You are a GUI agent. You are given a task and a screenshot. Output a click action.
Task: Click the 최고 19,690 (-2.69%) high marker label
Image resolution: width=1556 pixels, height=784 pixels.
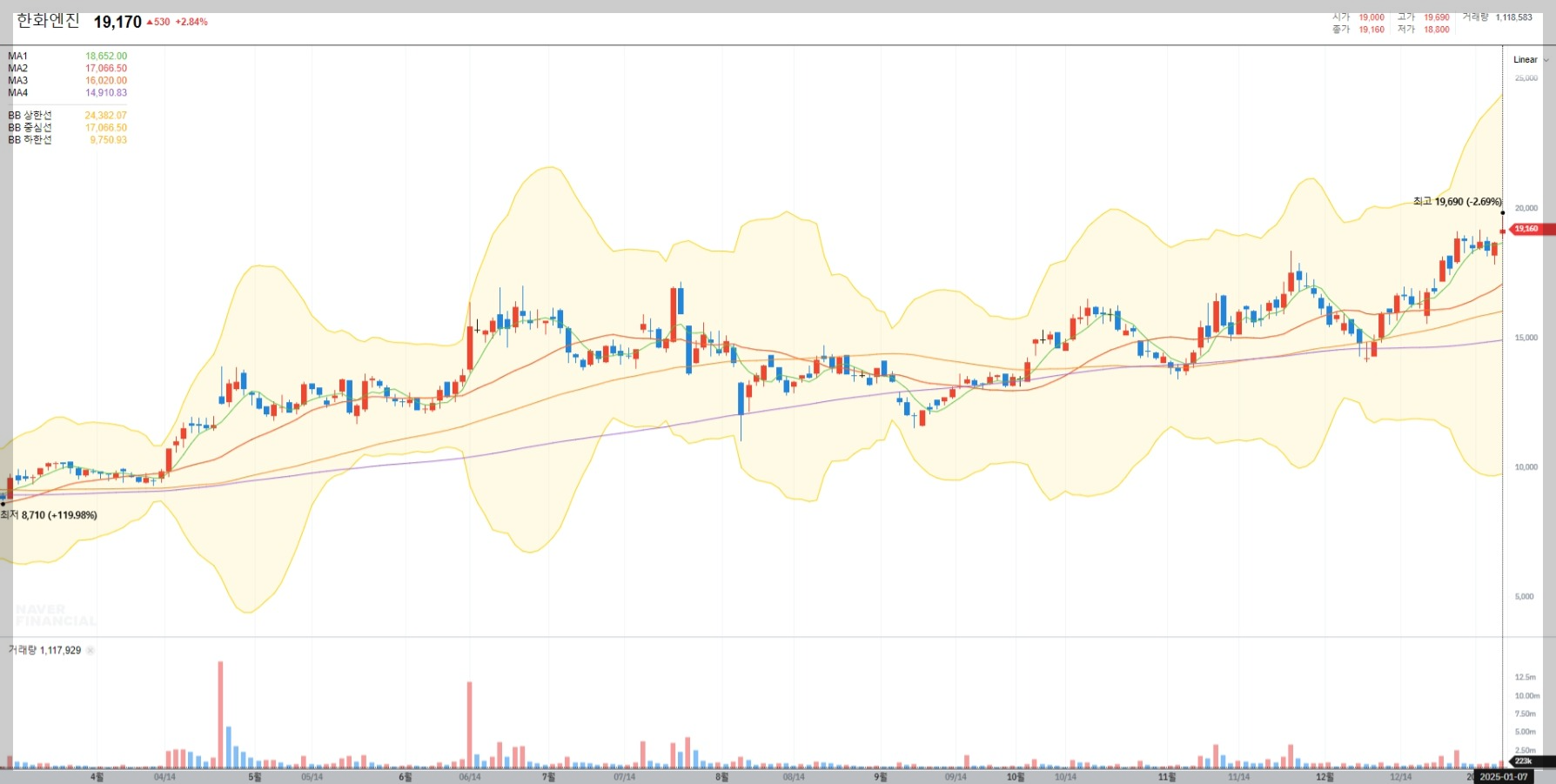1457,201
